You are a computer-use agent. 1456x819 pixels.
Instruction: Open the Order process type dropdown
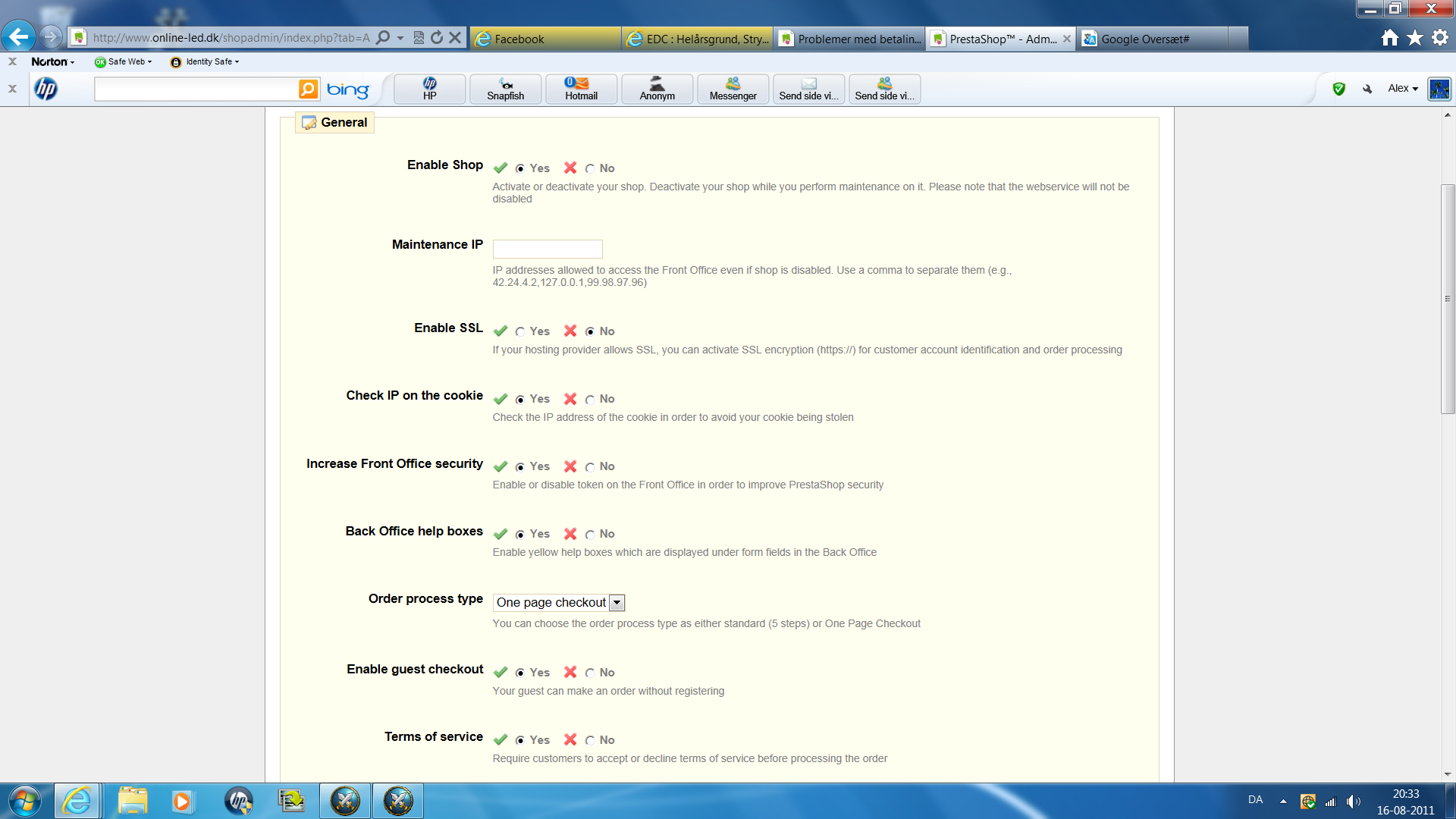(x=559, y=603)
